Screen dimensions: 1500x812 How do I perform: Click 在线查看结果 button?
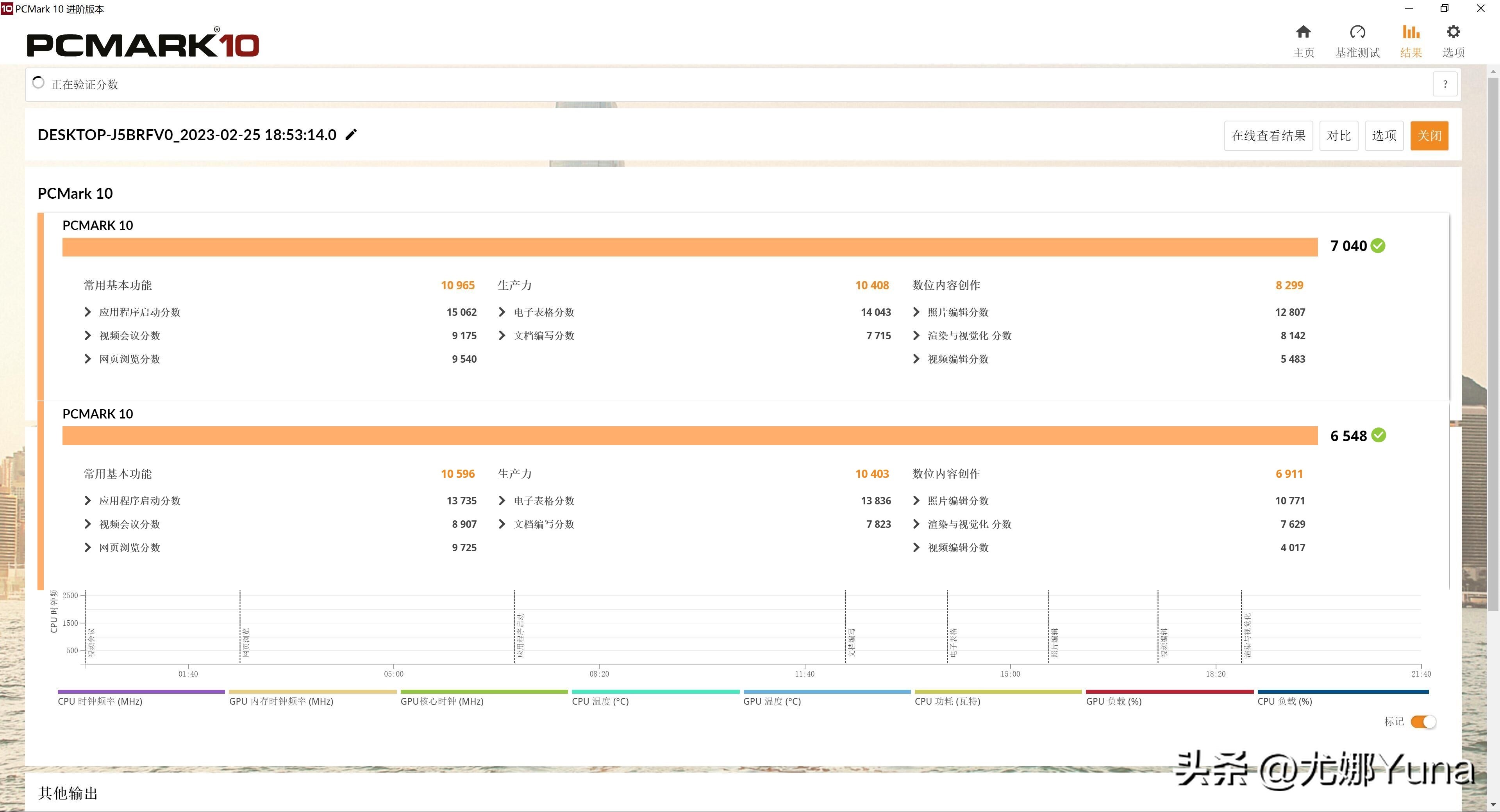(1268, 136)
